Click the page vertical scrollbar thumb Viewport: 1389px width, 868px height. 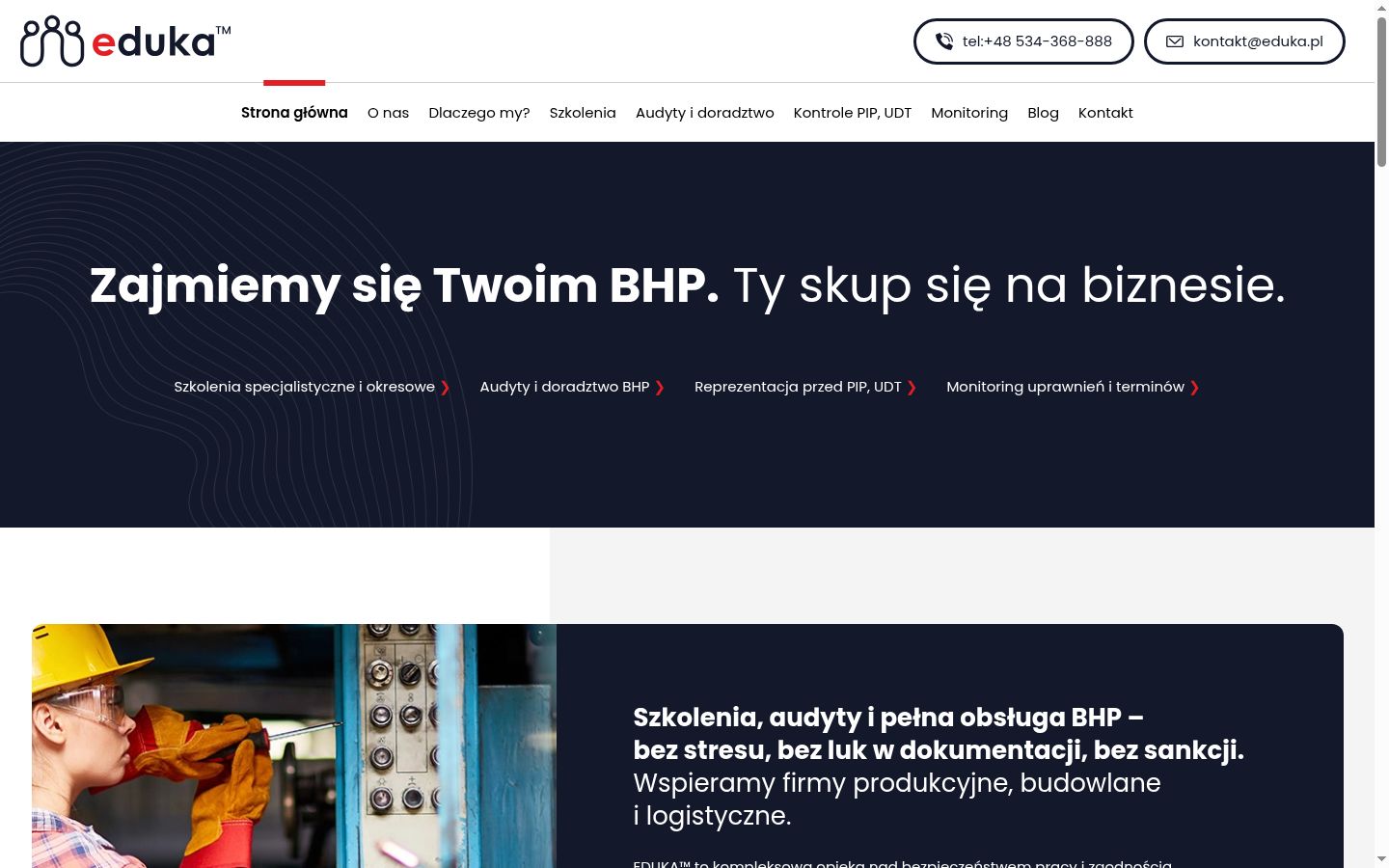coord(1381,92)
